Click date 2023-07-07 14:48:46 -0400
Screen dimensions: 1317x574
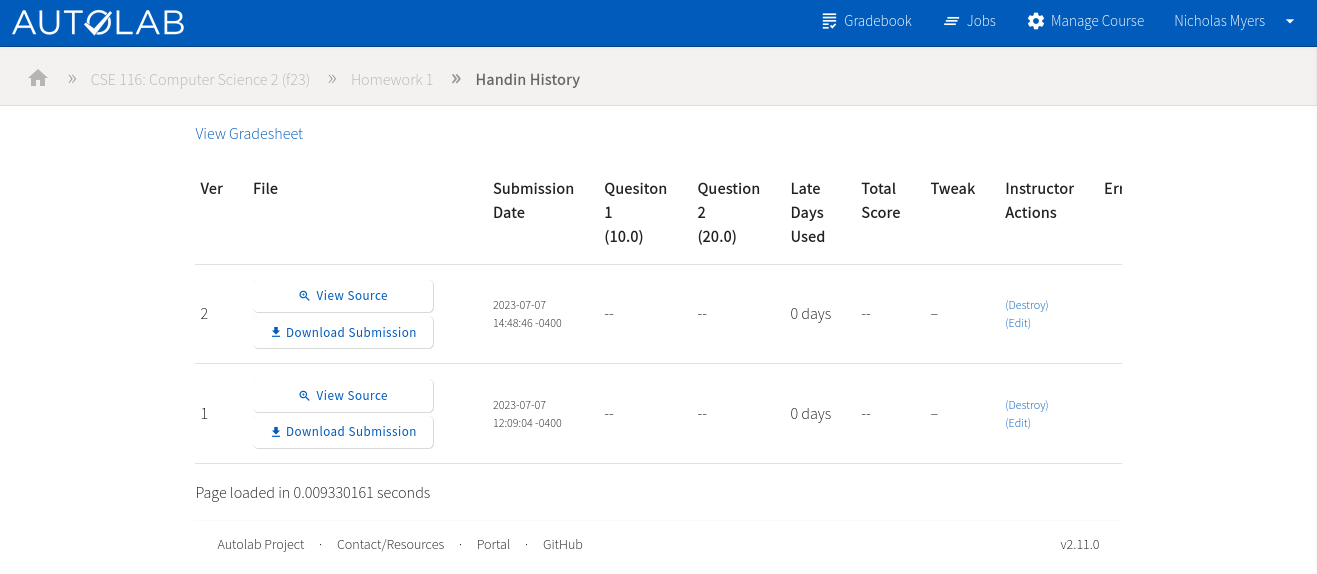tap(527, 314)
